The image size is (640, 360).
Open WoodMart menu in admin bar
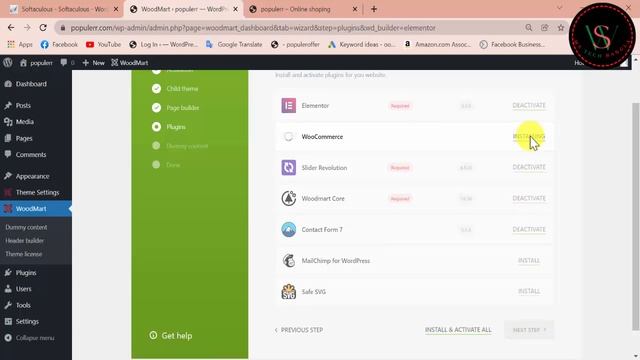coord(130,63)
